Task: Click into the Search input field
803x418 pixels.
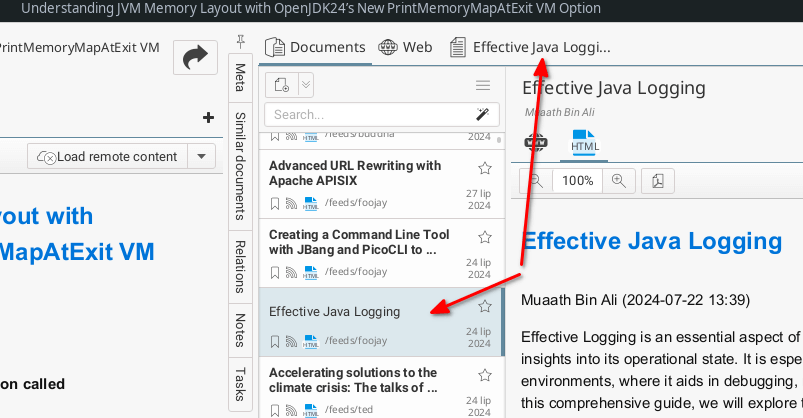Action: click(365, 114)
